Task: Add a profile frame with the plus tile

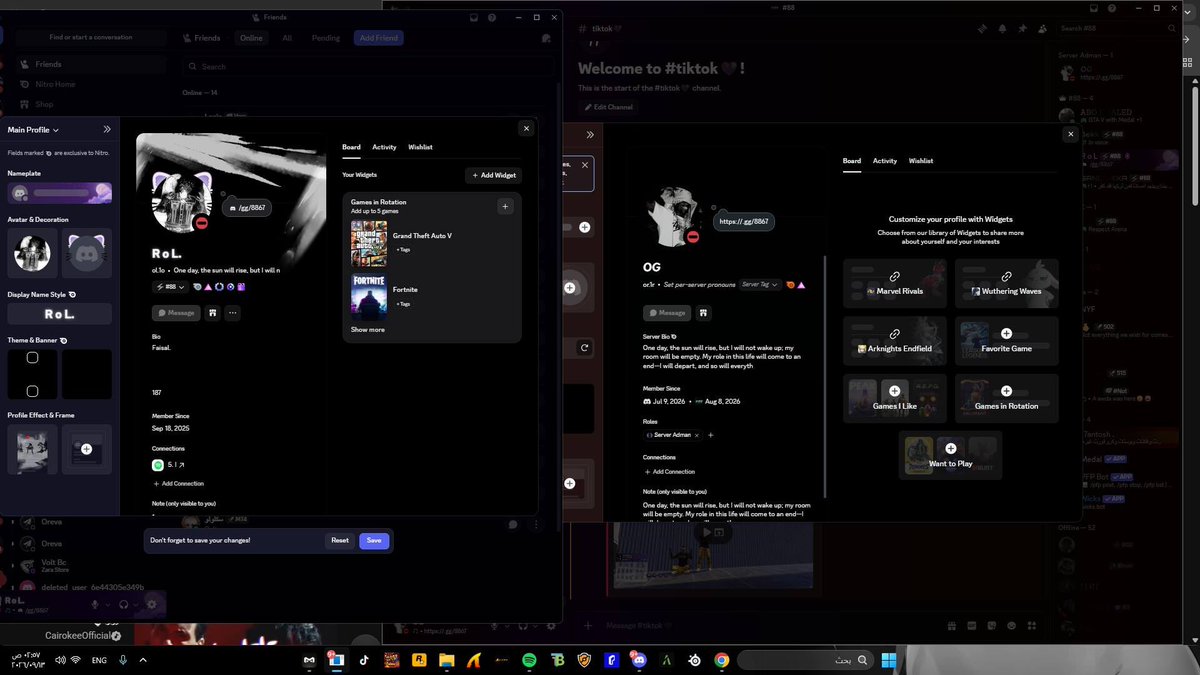Action: pyautogui.click(x=87, y=449)
